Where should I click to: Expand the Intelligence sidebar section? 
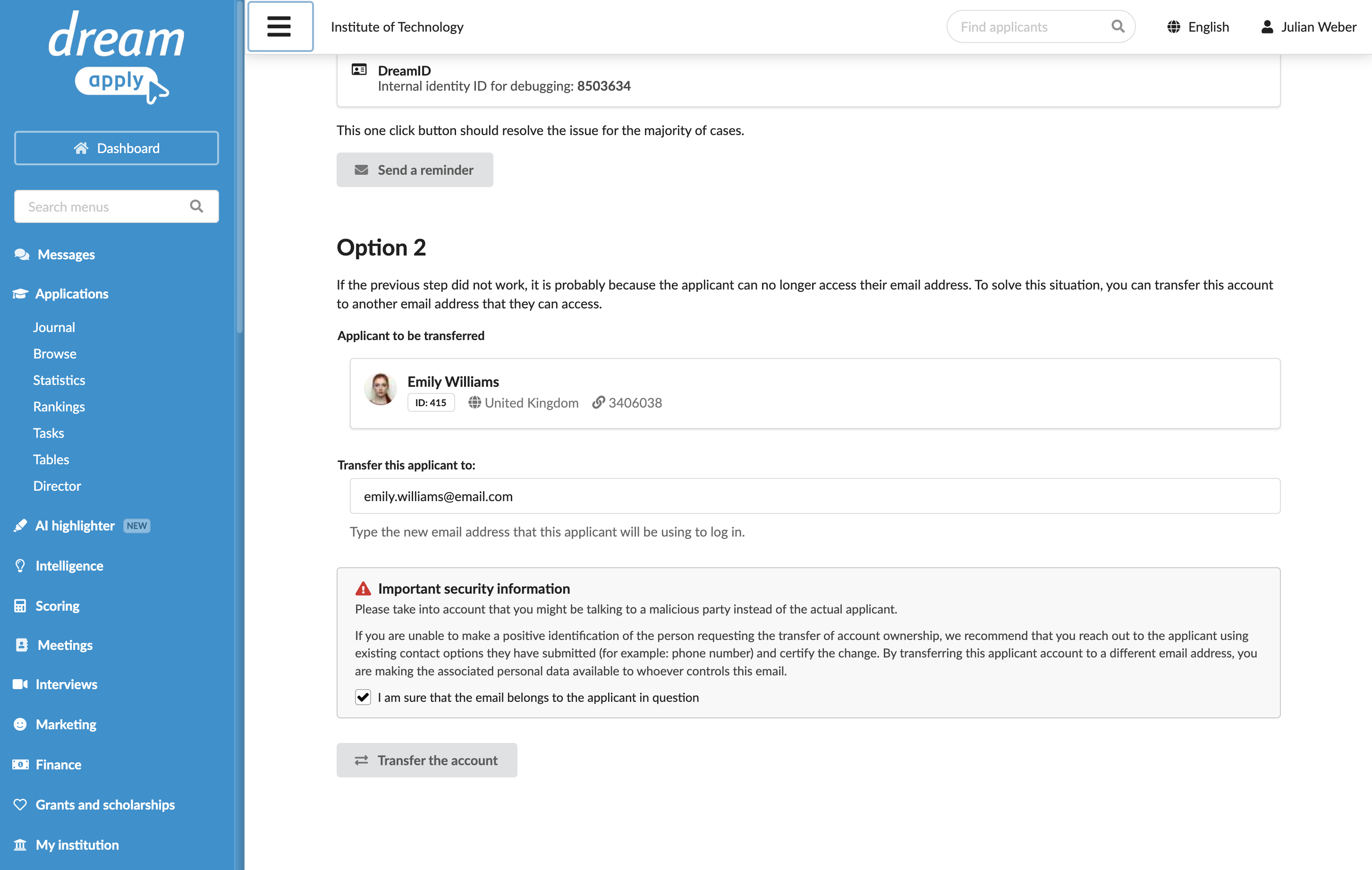[69, 565]
